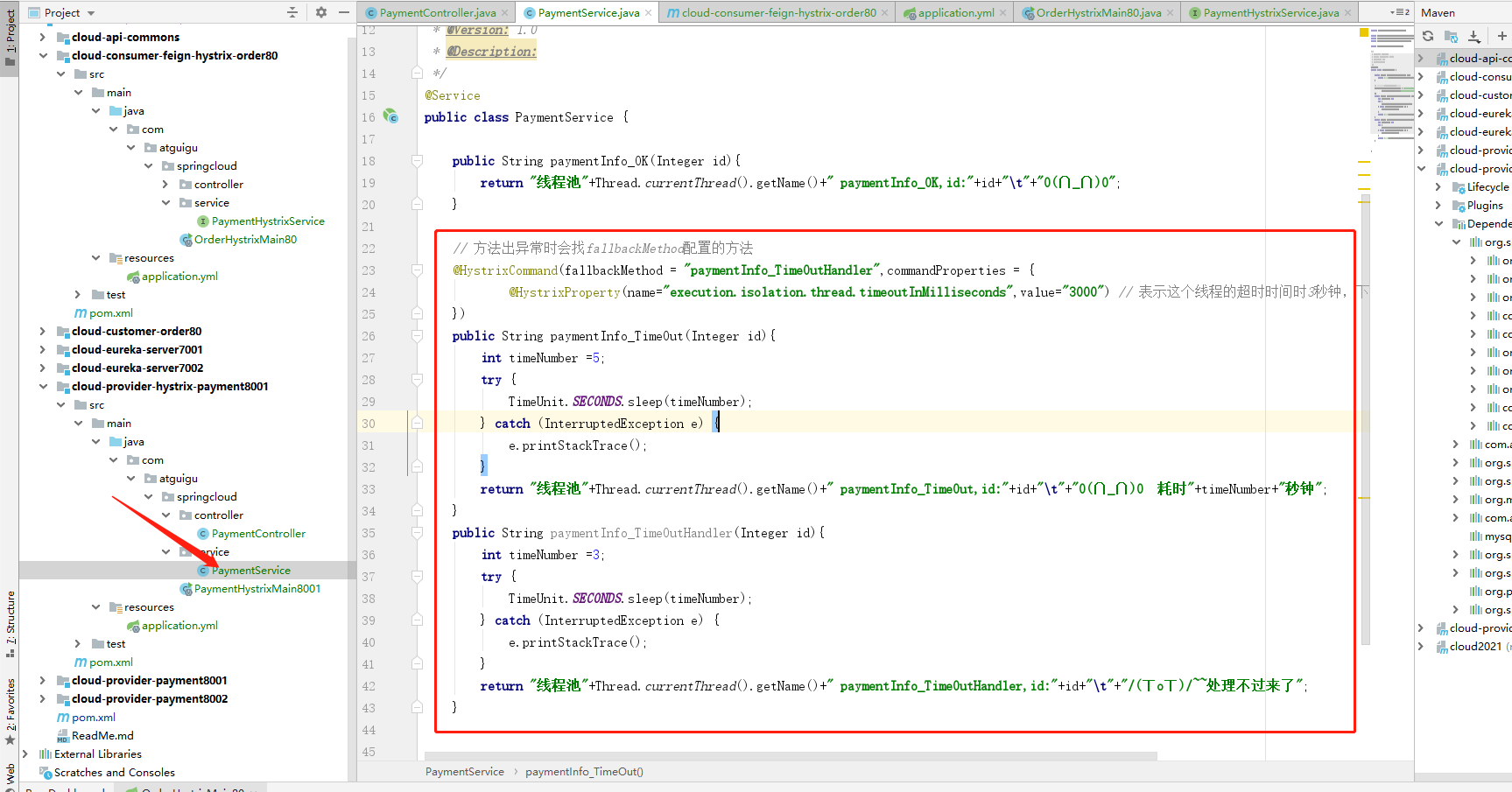Image resolution: width=1512 pixels, height=792 pixels.
Task: Toggle the 2: Favorites tool window
Action: 10,711
